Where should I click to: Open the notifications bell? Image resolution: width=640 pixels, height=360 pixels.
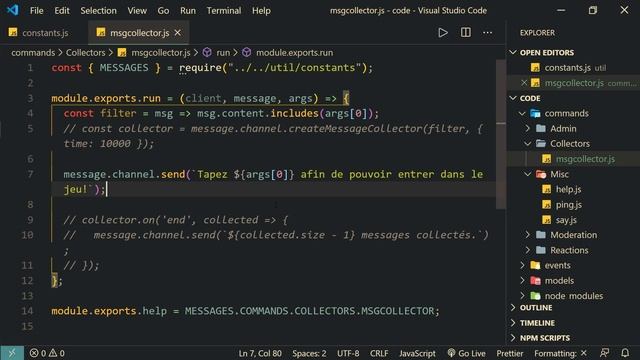pyautogui.click(x=625, y=353)
